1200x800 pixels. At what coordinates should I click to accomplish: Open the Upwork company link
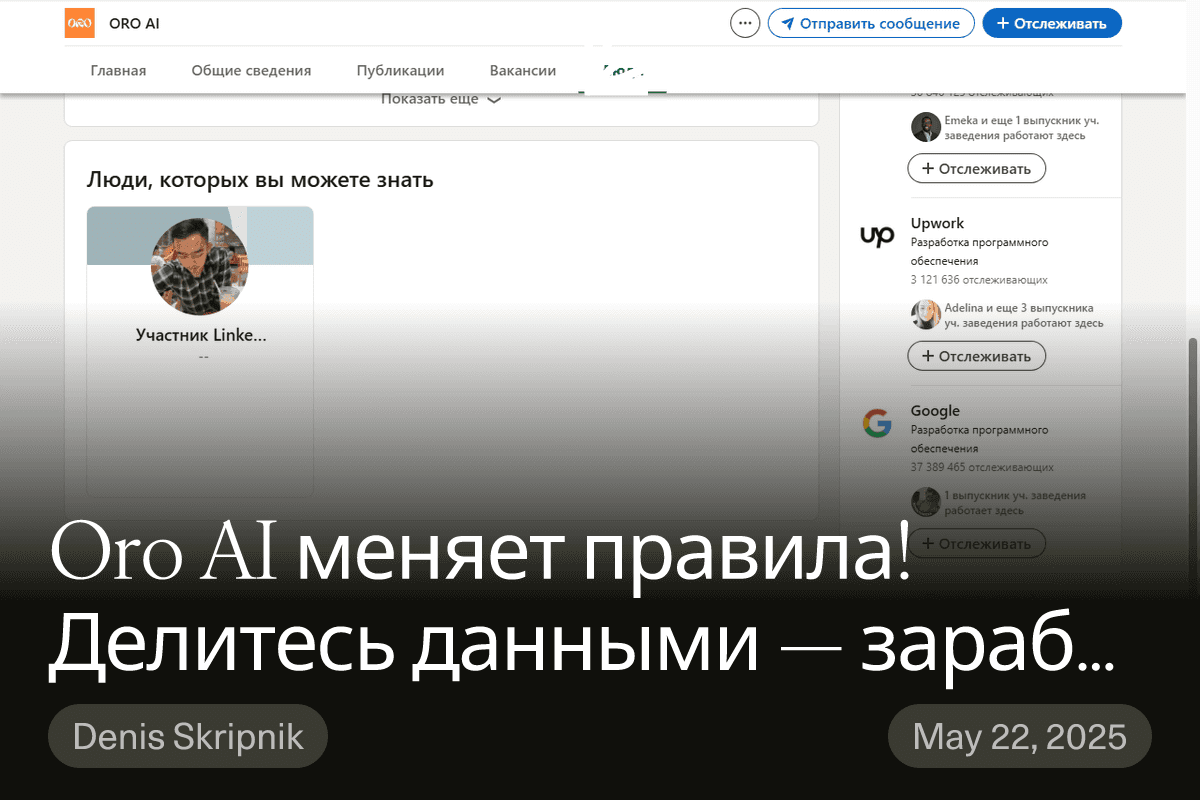pos(937,223)
